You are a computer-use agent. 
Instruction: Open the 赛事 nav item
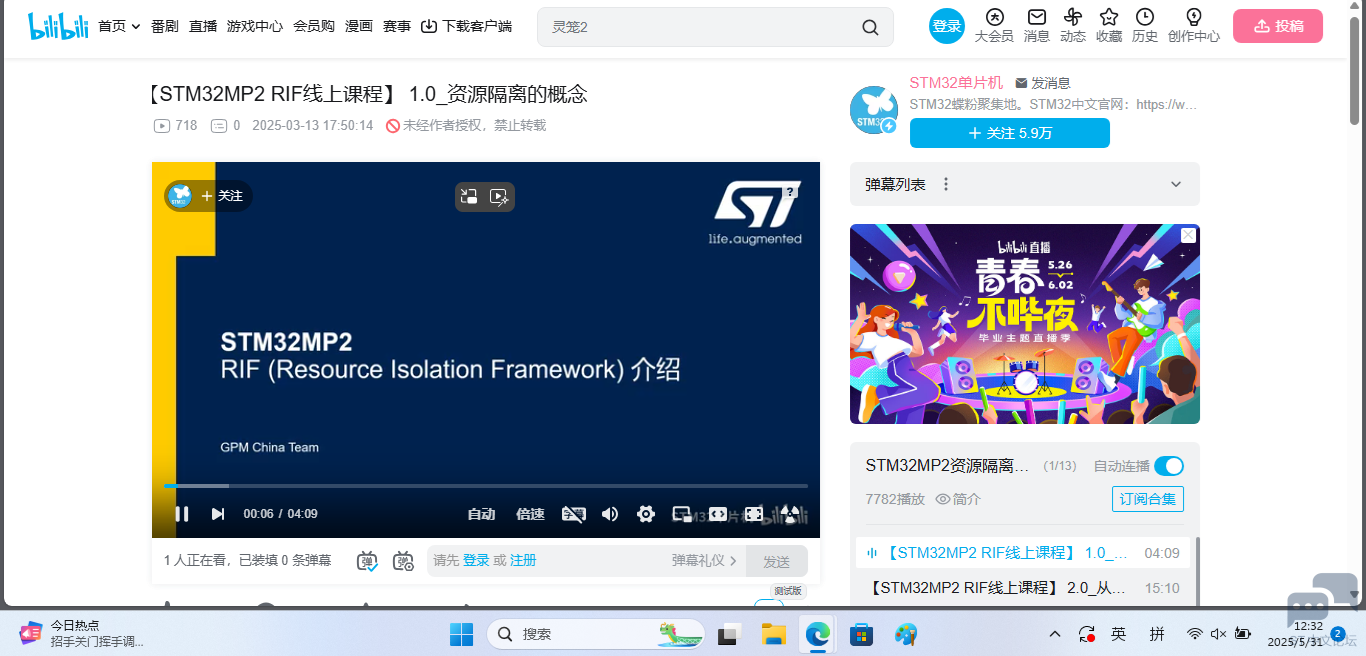(x=397, y=26)
